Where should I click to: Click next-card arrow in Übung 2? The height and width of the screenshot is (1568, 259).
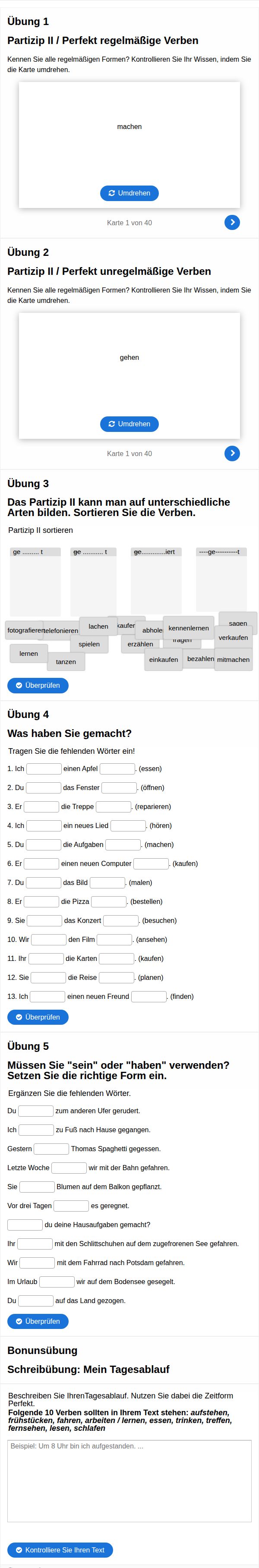click(x=232, y=453)
